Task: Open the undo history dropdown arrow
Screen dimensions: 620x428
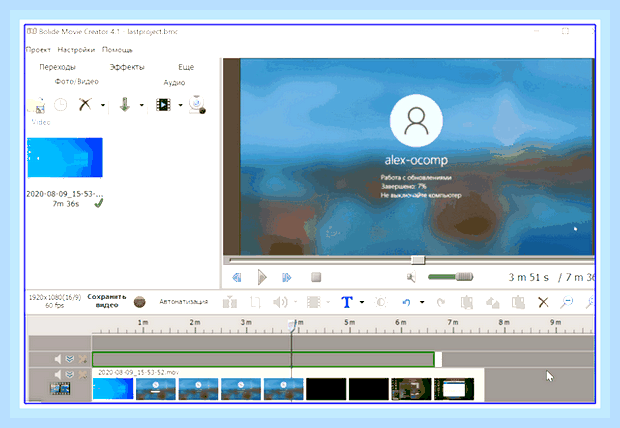Action: click(422, 302)
